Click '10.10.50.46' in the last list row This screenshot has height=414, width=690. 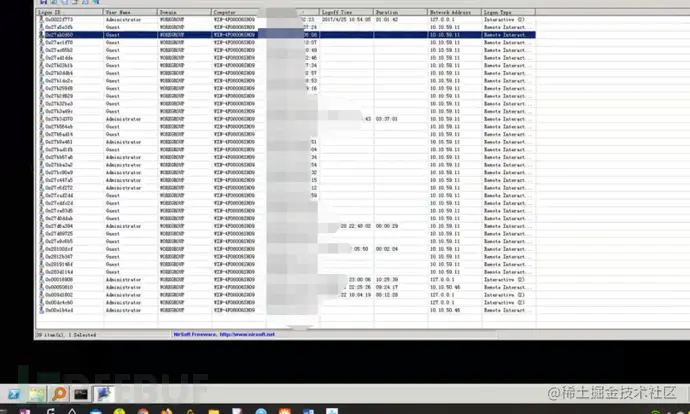click(x=445, y=310)
